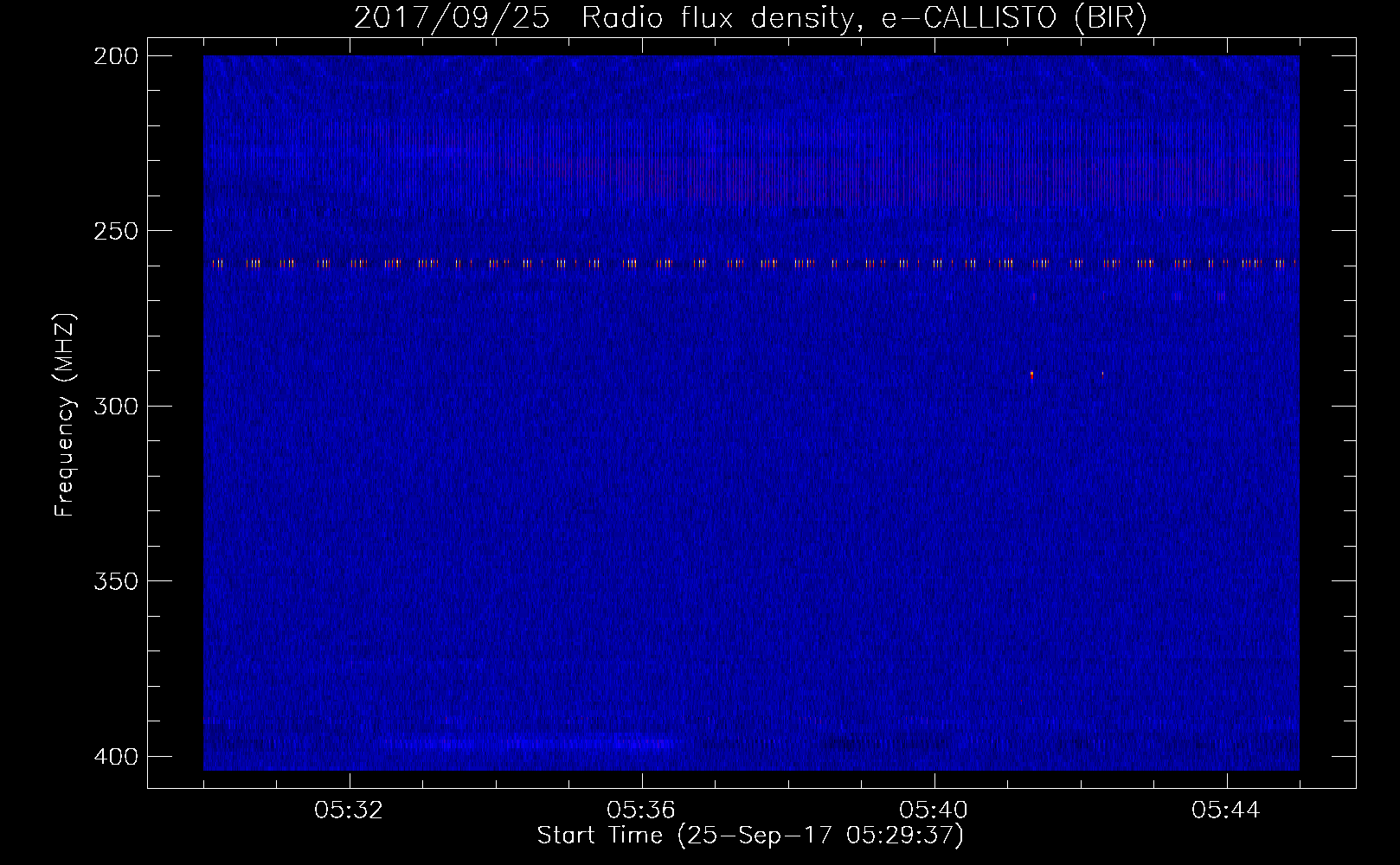
Task: Click the 'Start Time (25-Sep-17 05:29:37)' label
Action: (x=750, y=836)
